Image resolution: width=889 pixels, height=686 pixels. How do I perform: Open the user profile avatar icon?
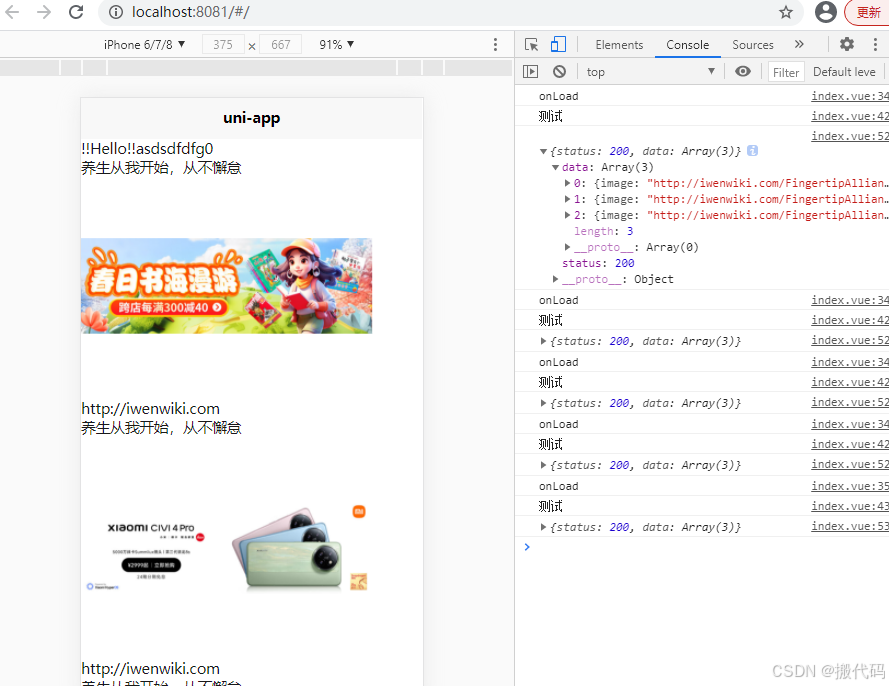pos(825,12)
